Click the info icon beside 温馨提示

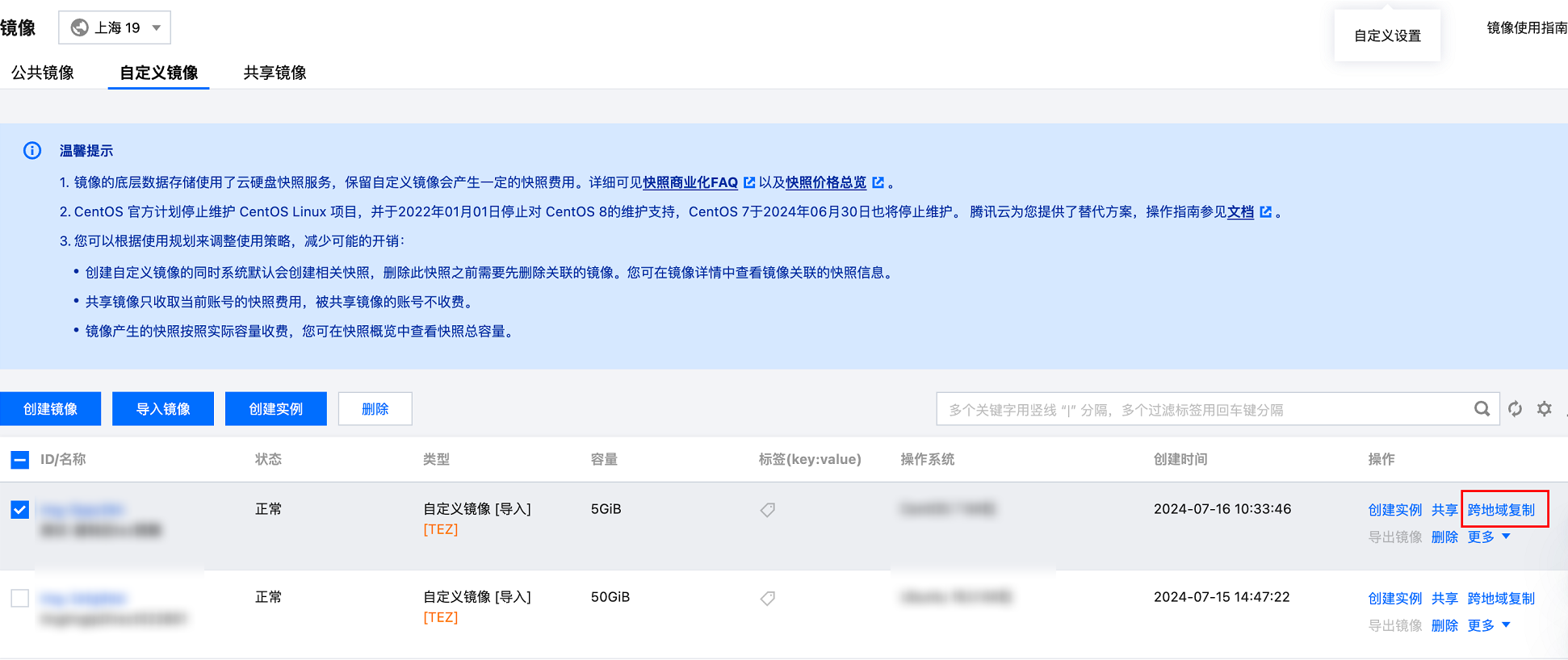(x=32, y=151)
